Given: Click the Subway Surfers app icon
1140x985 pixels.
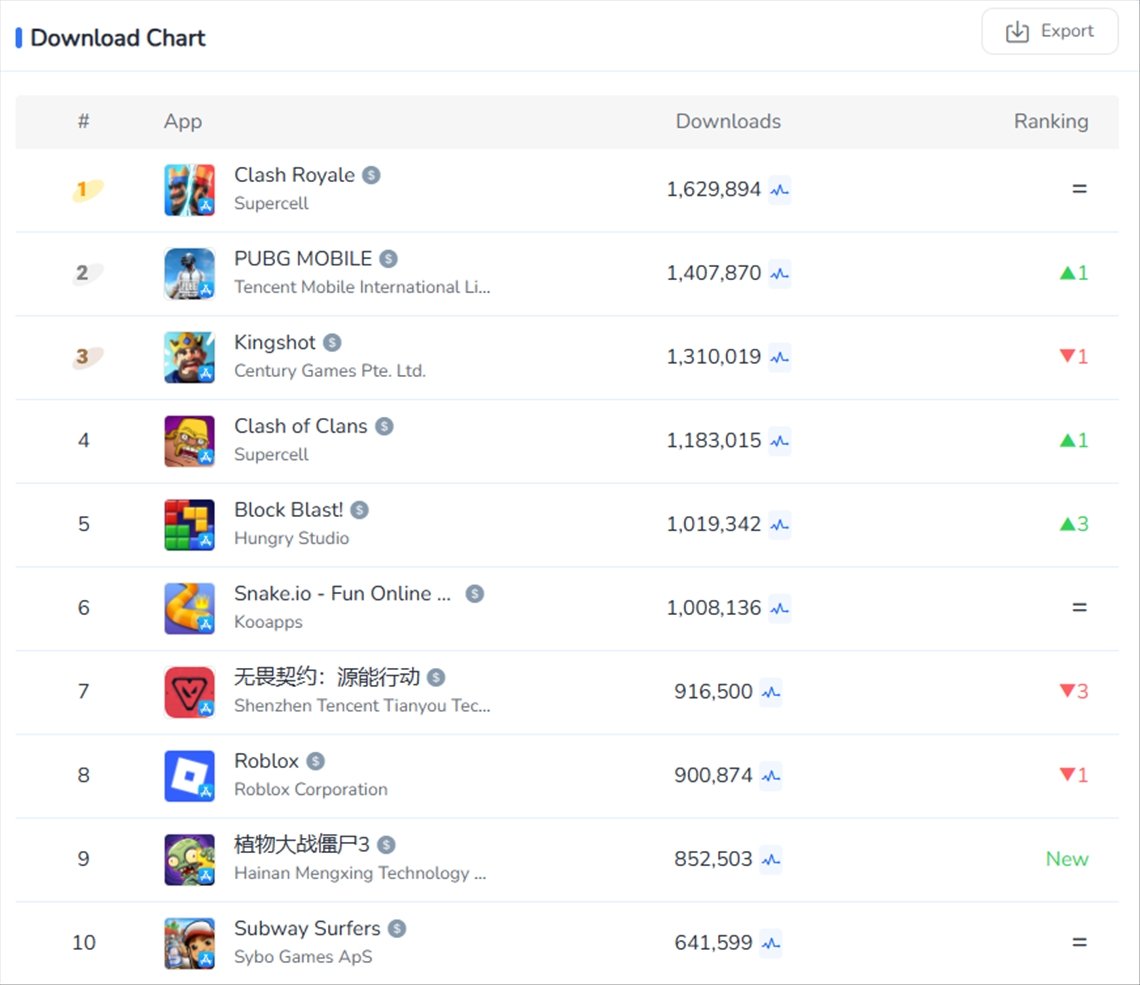Looking at the screenshot, I should (x=189, y=943).
